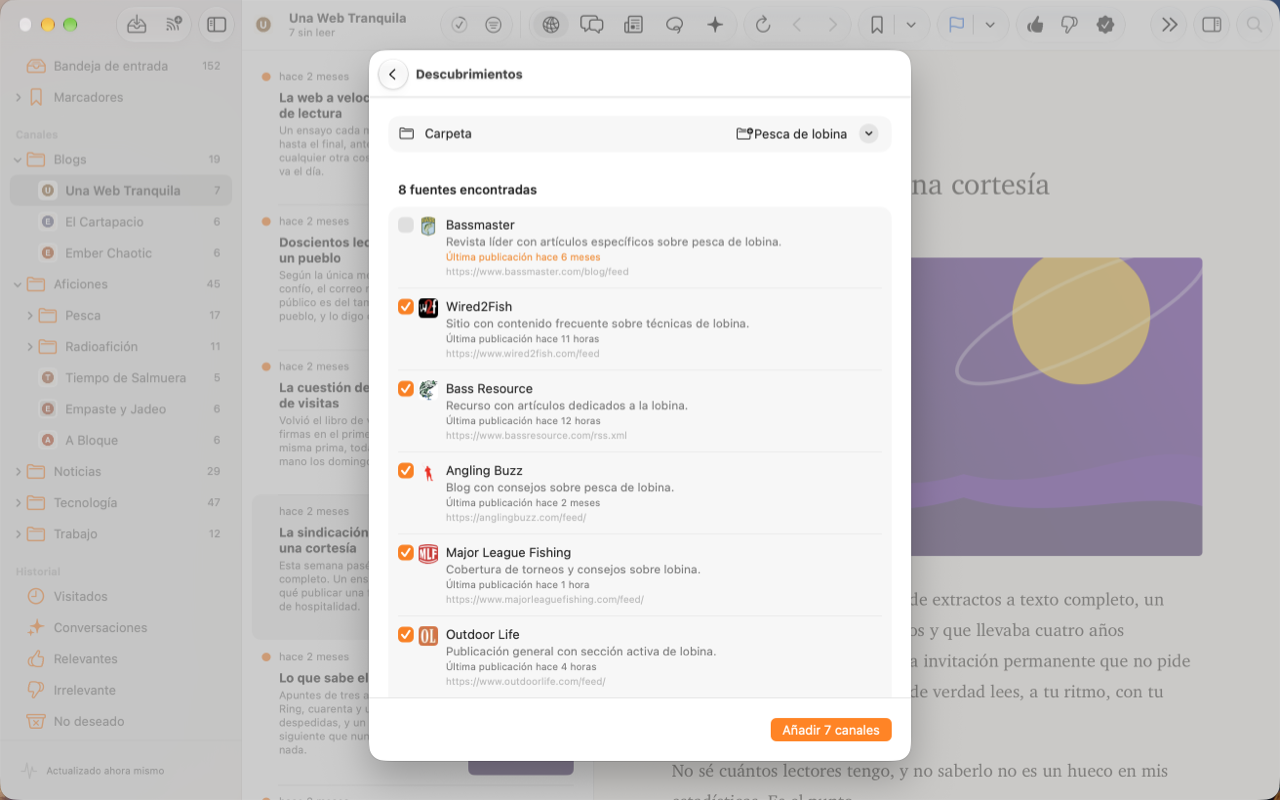Image resolution: width=1280 pixels, height=800 pixels.
Task: Uncheck the Wired2Fish source checkbox
Action: coord(406,307)
